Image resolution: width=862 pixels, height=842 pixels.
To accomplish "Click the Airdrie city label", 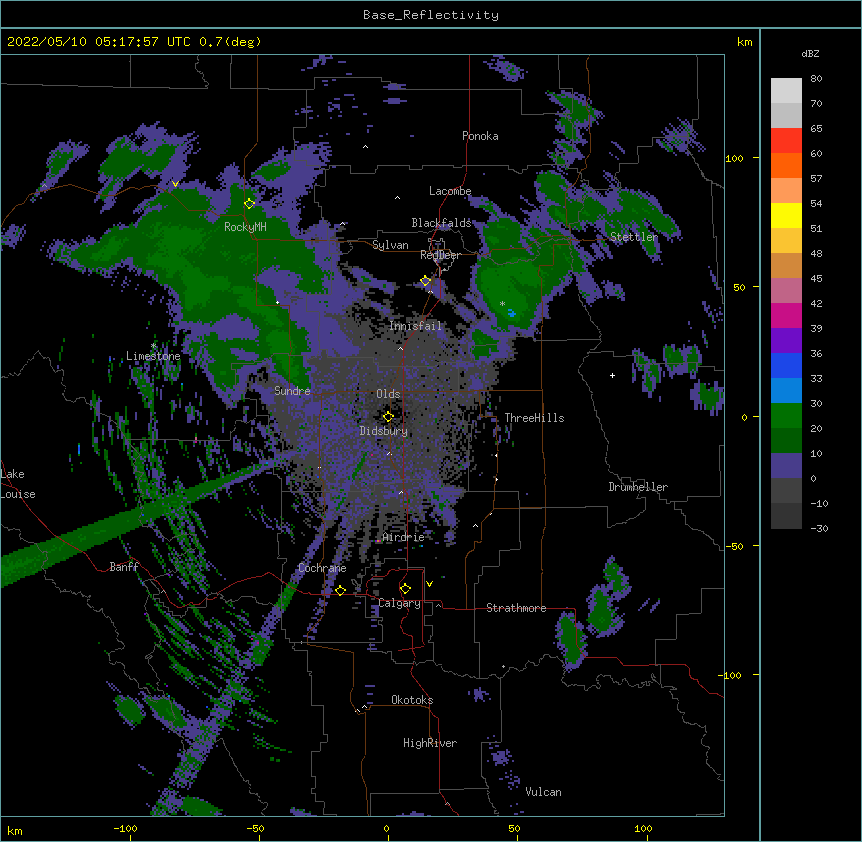I will (403, 537).
